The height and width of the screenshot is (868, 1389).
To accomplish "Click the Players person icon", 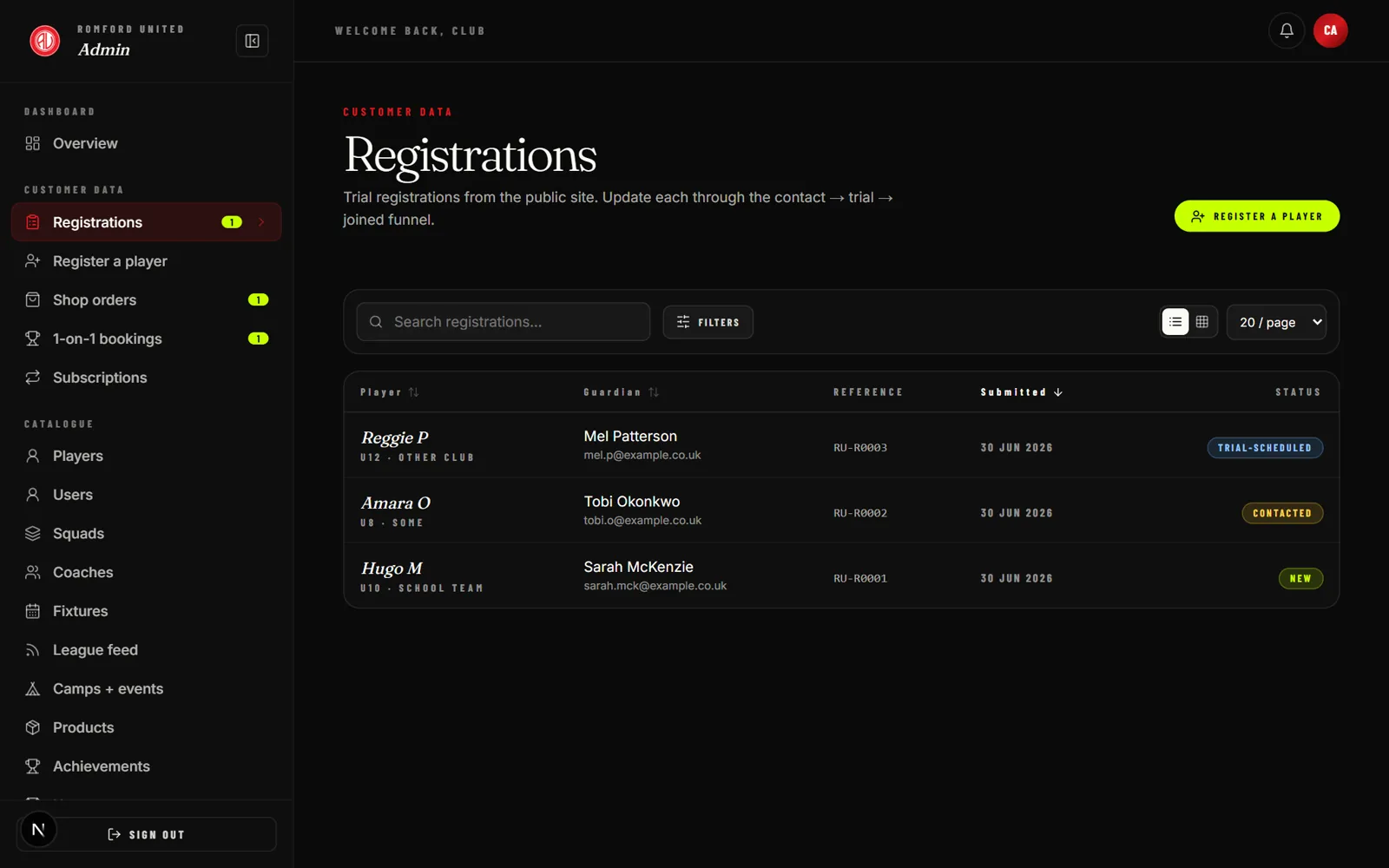I will [33, 456].
